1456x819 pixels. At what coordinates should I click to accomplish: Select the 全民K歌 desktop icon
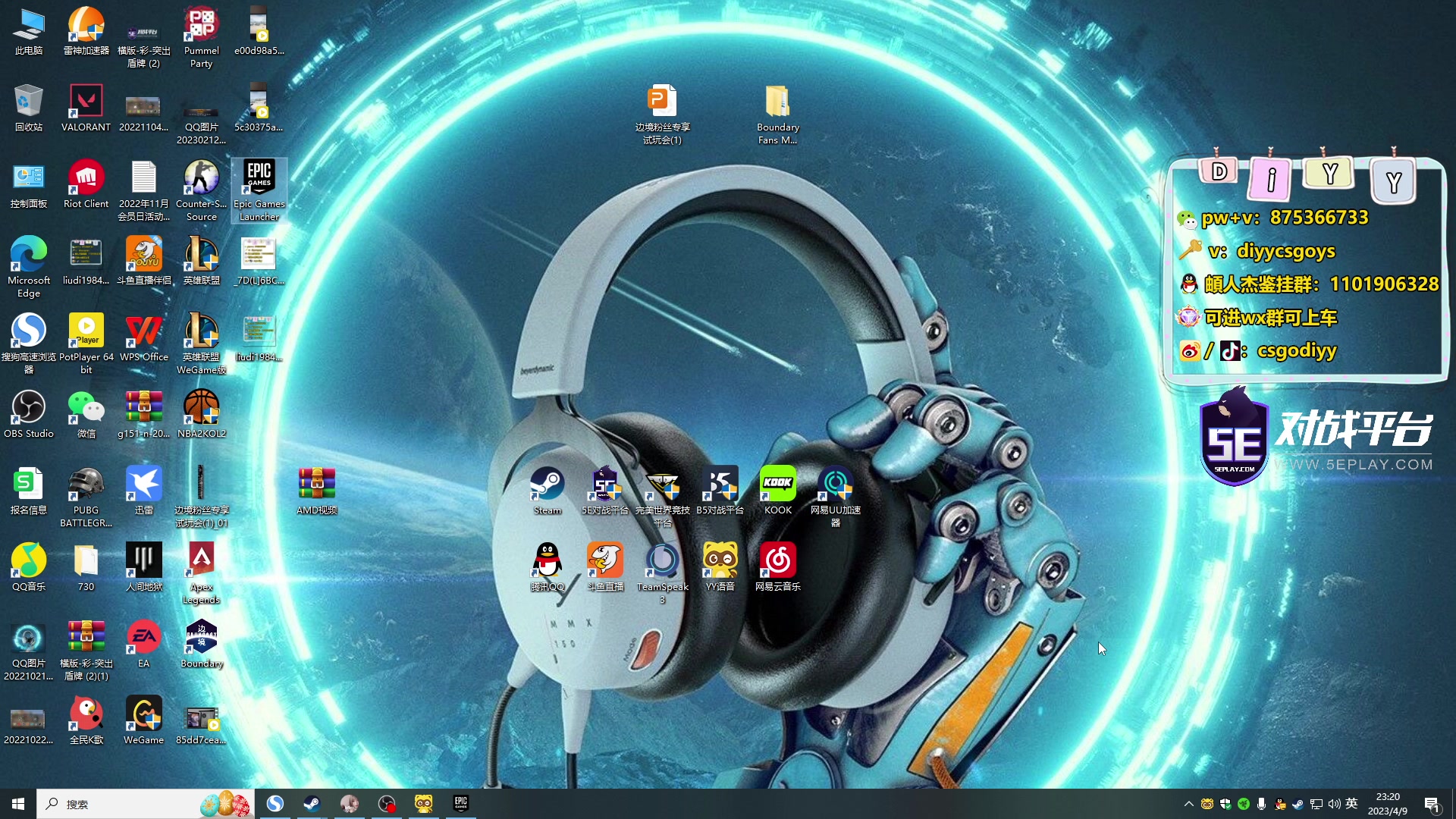[86, 720]
